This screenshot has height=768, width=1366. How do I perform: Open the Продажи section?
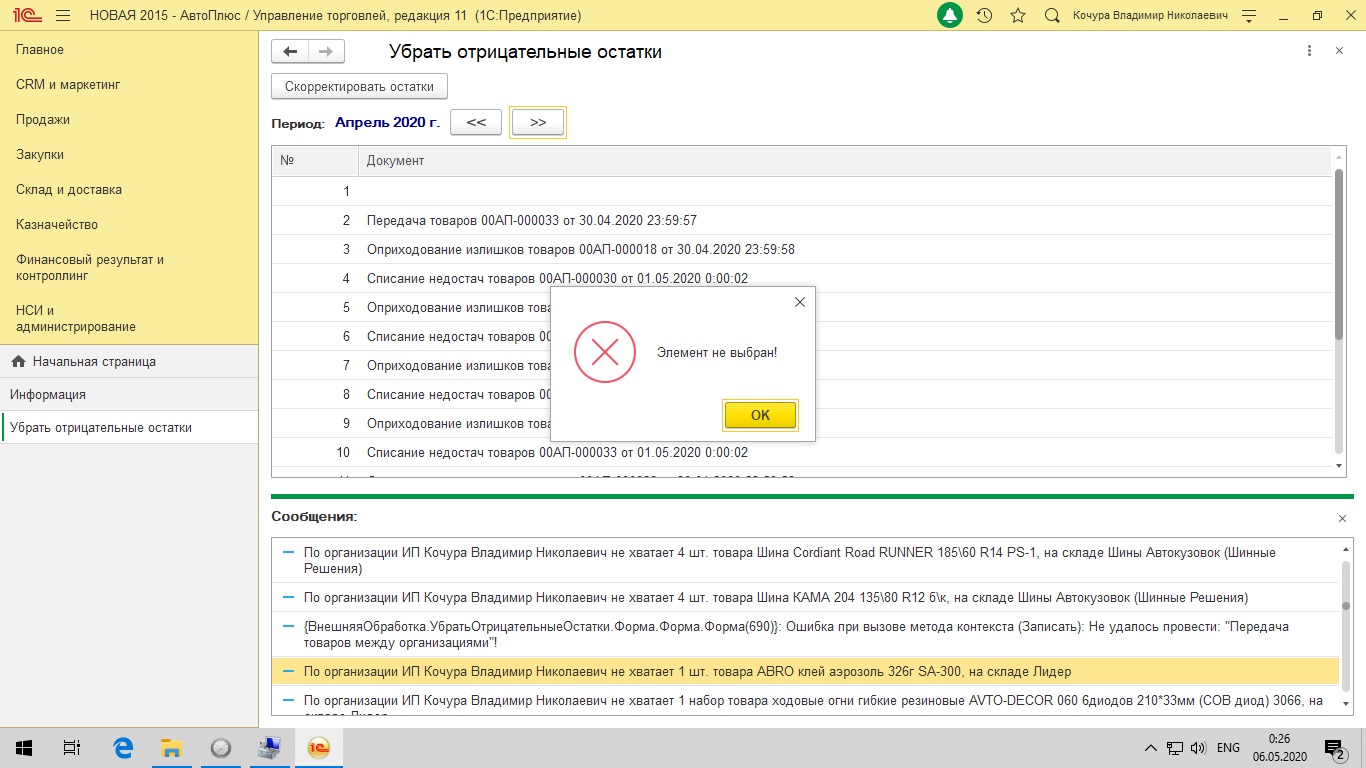click(x=43, y=120)
